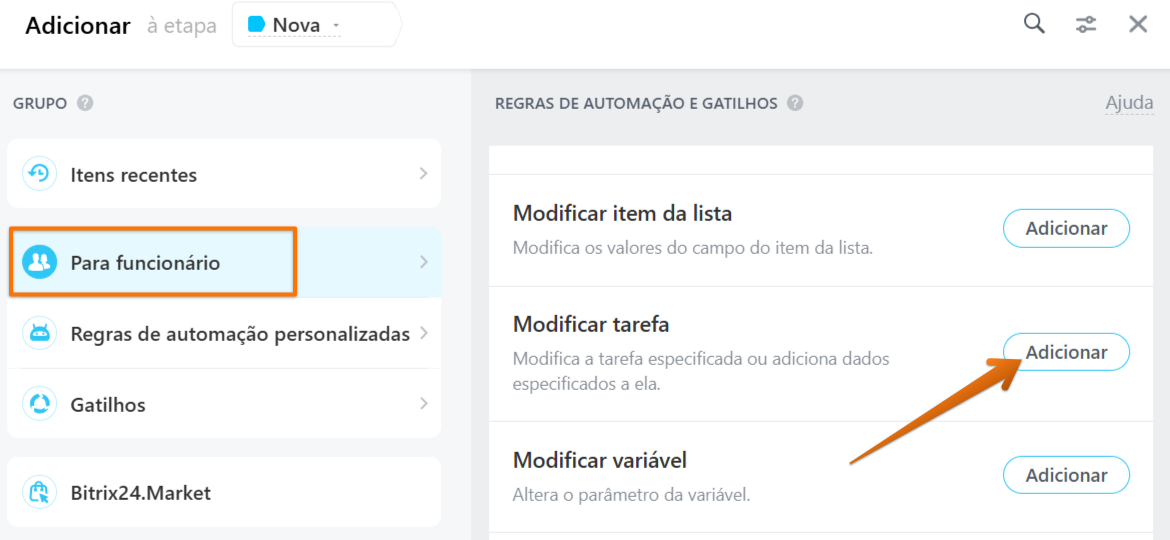Select Regras de automação personalizadas group
Viewport: 1170px width, 540px height.
(224, 333)
